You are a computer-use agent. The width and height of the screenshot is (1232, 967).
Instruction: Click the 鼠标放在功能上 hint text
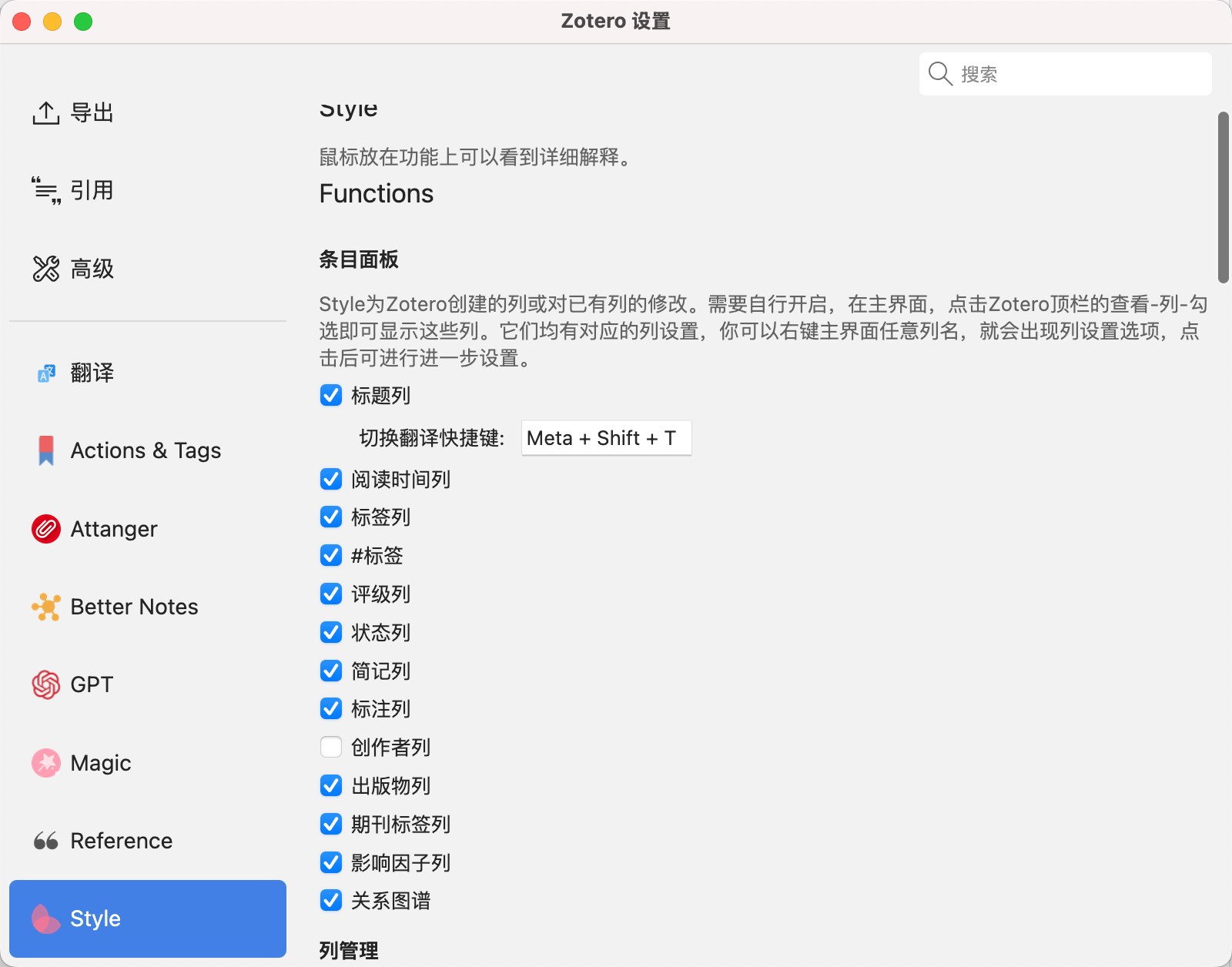click(x=475, y=157)
